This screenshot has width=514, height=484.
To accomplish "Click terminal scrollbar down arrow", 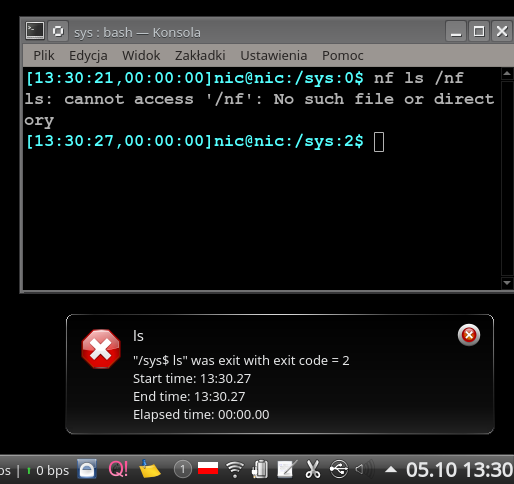I will pyautogui.click(x=507, y=283).
